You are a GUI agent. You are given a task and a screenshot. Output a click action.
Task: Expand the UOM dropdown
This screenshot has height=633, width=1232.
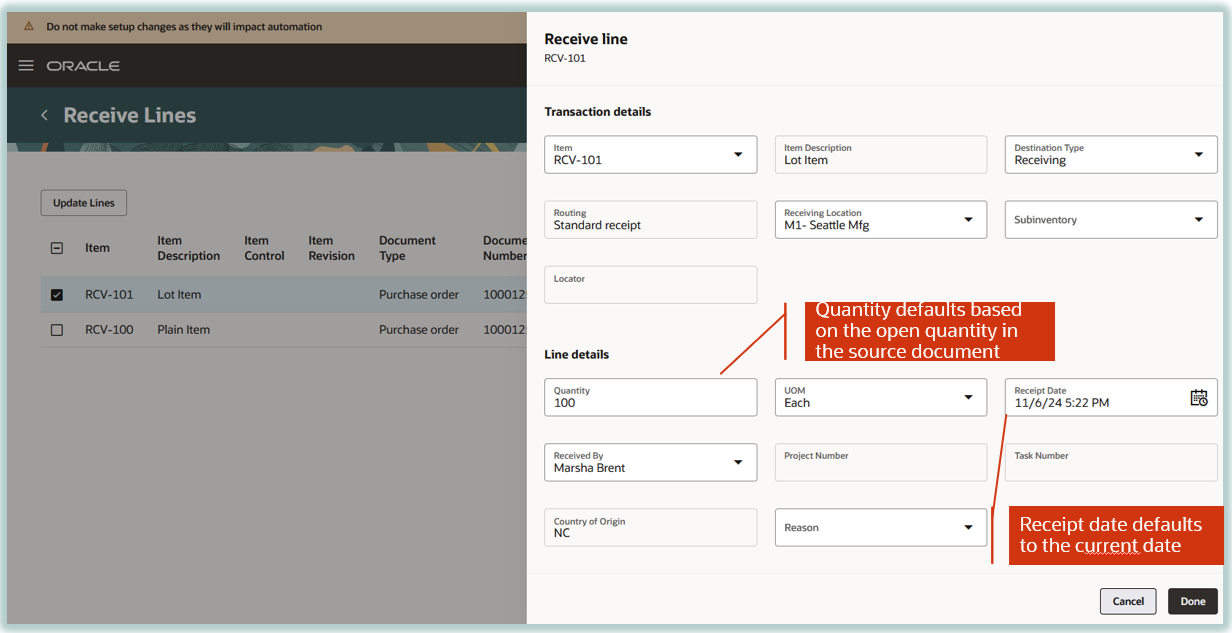pyautogui.click(x=968, y=397)
